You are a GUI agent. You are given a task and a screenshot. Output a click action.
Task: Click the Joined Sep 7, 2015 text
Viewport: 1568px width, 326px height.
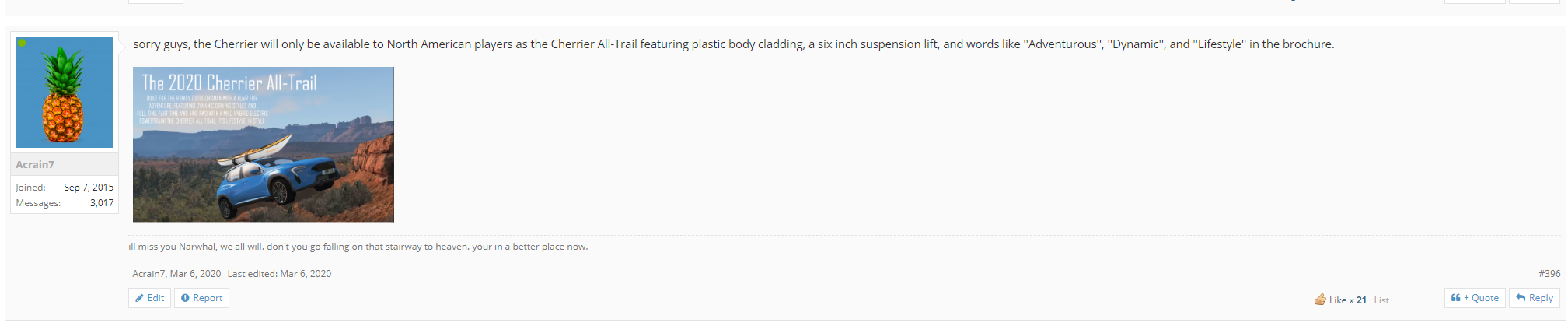[65, 188]
